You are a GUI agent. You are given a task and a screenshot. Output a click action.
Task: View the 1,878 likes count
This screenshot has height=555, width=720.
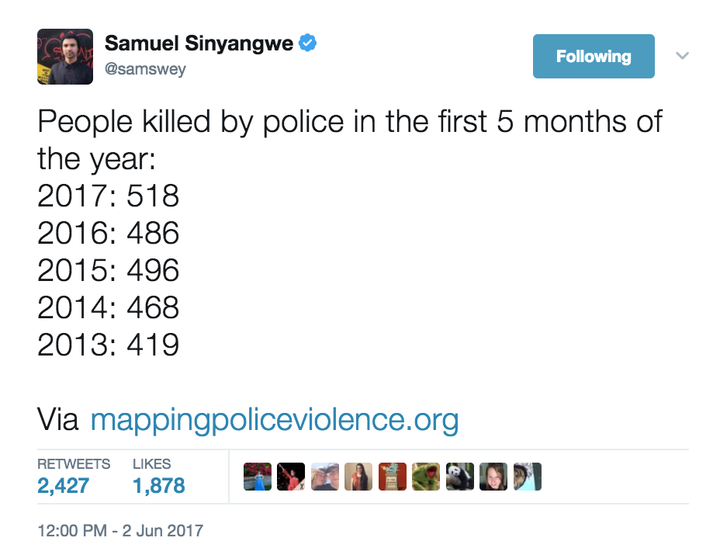pyautogui.click(x=158, y=486)
